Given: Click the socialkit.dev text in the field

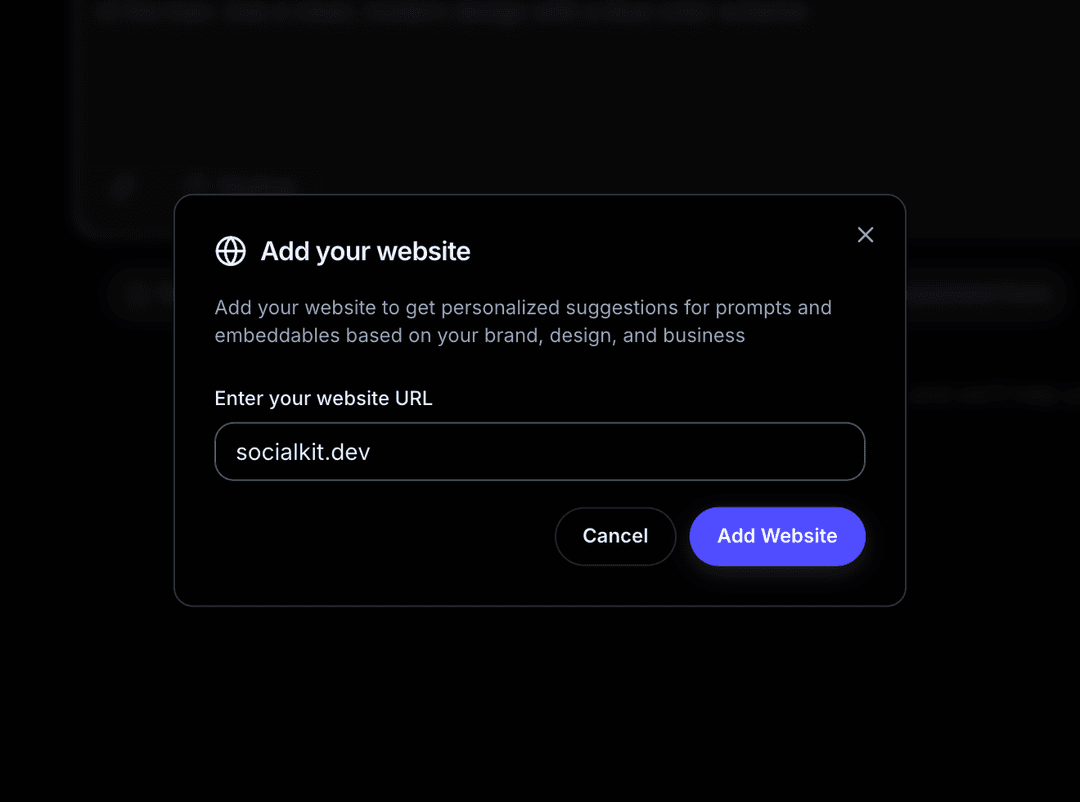Looking at the screenshot, I should [303, 452].
